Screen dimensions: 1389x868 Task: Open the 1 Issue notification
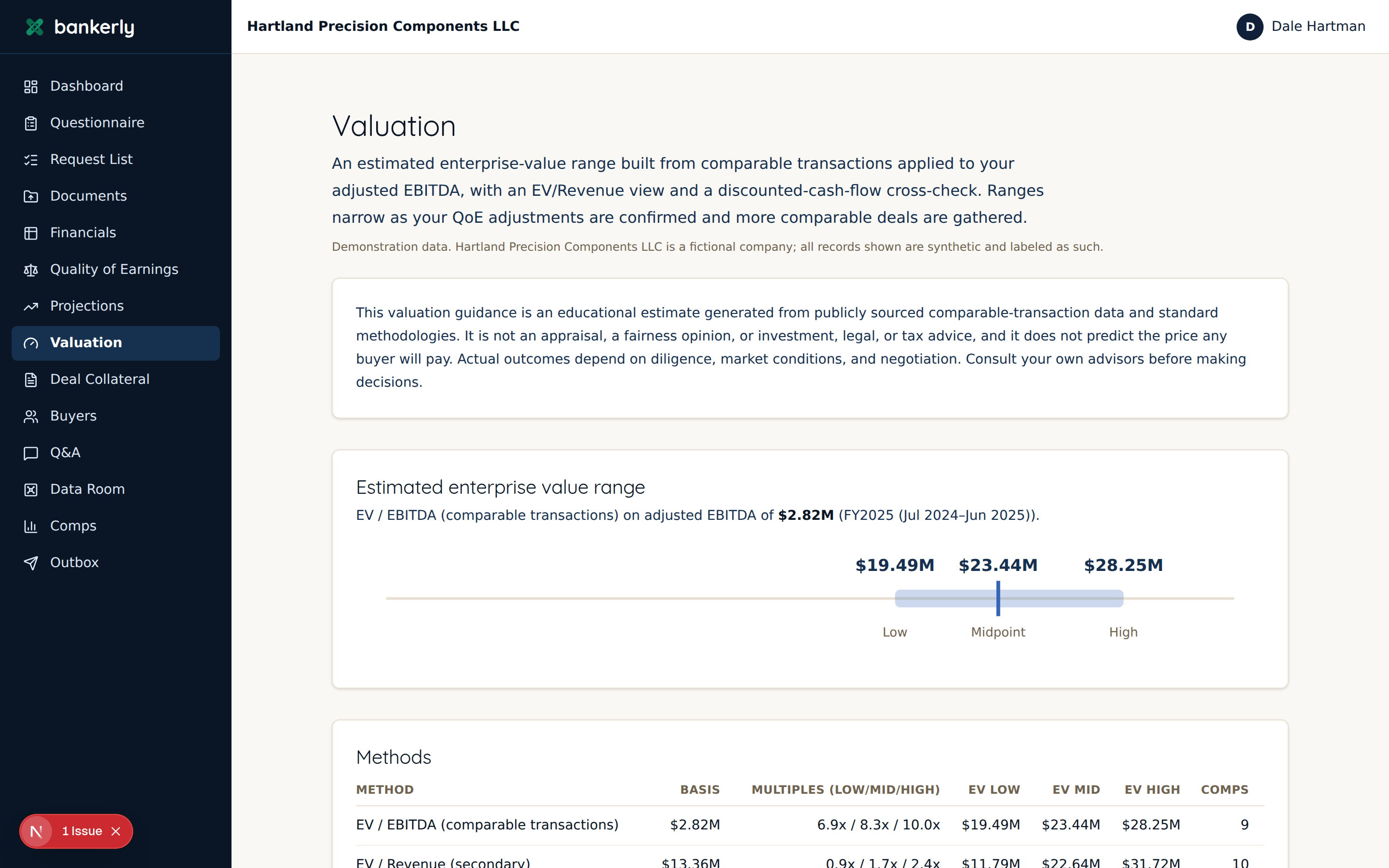[82, 831]
